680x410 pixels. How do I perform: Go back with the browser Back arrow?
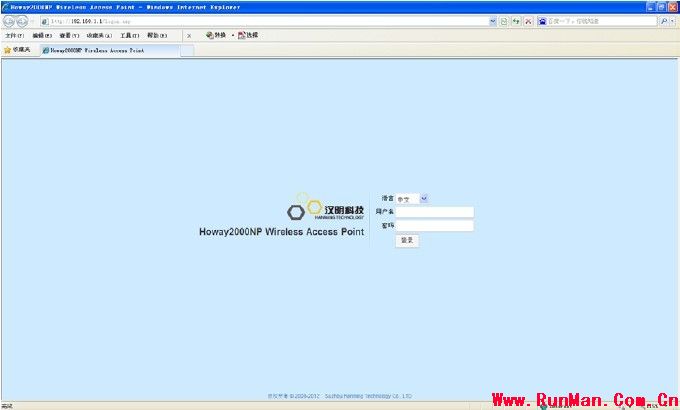click(9, 21)
